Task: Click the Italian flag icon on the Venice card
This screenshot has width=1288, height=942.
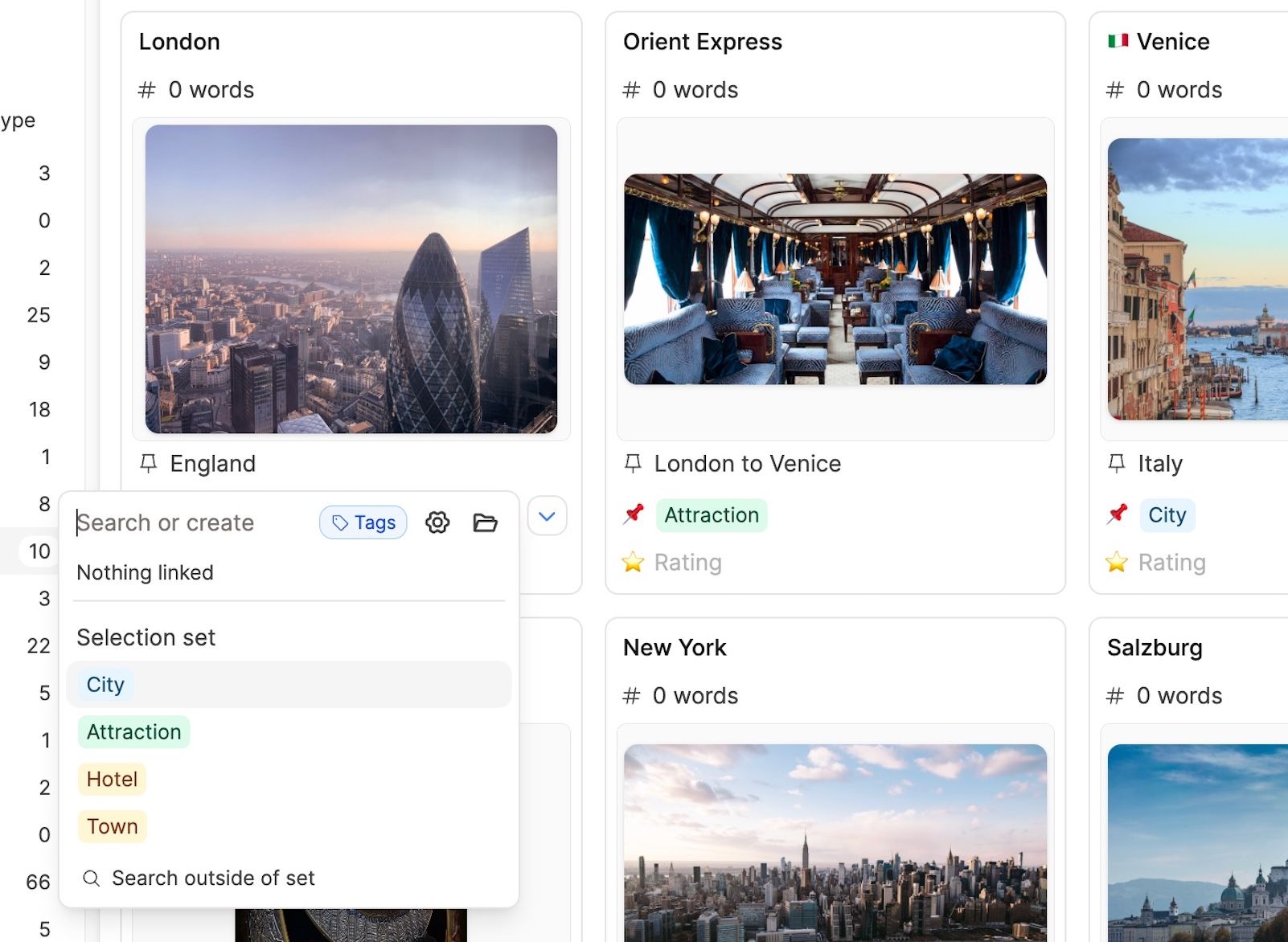Action: 1120,40
